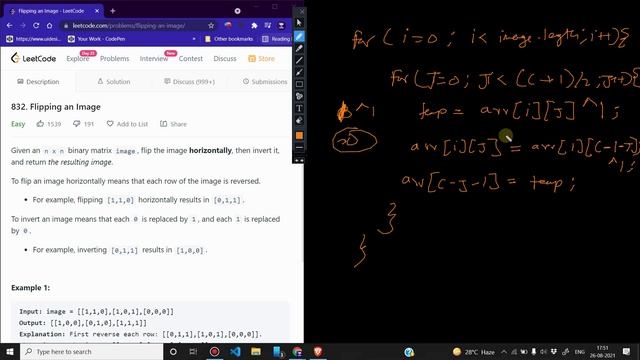Switch to the Description tab
The height and width of the screenshot is (360, 640).
38,82
